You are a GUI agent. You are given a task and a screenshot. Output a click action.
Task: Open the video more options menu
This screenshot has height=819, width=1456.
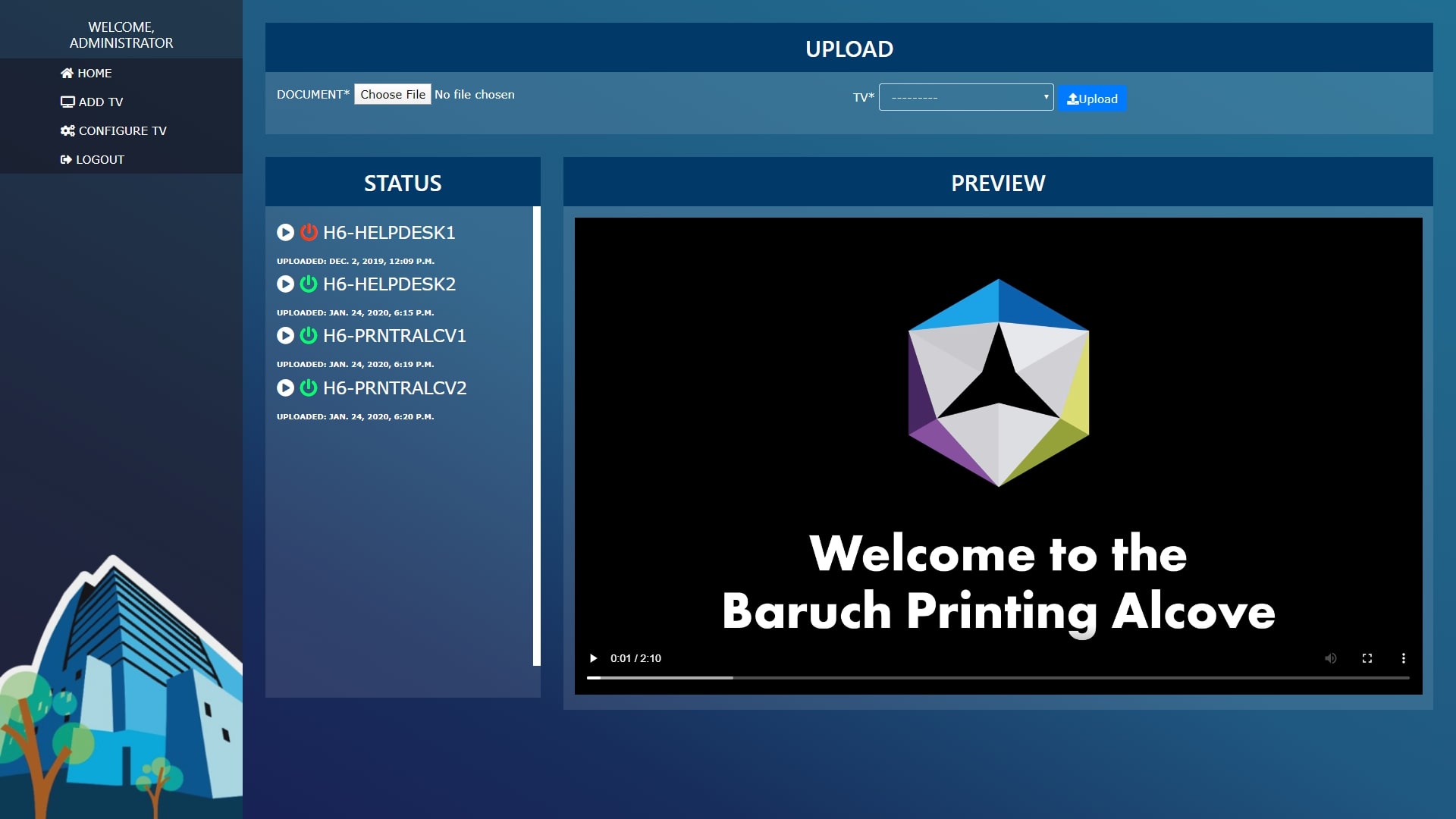point(1403,658)
